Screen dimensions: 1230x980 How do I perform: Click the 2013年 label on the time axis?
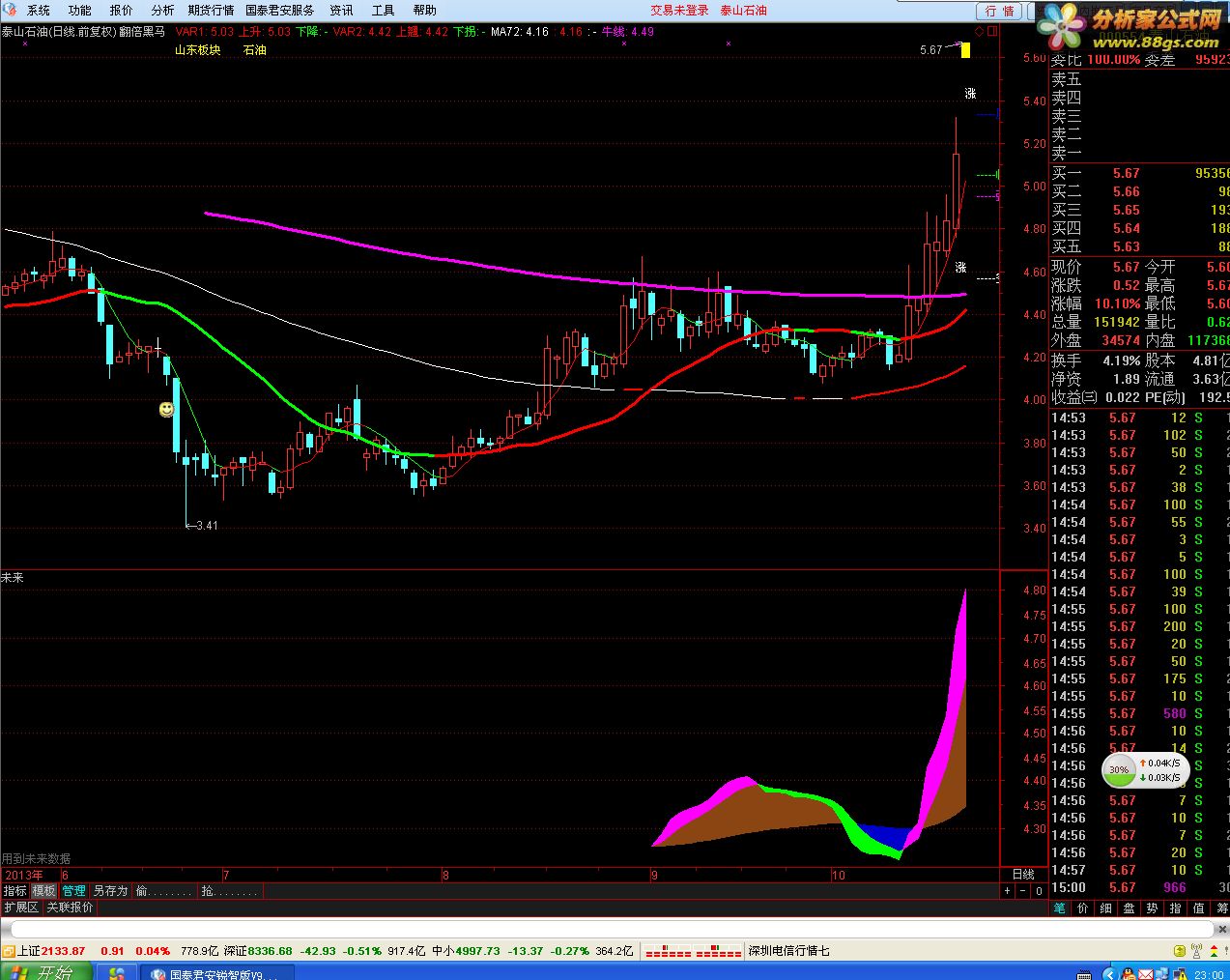coord(23,875)
